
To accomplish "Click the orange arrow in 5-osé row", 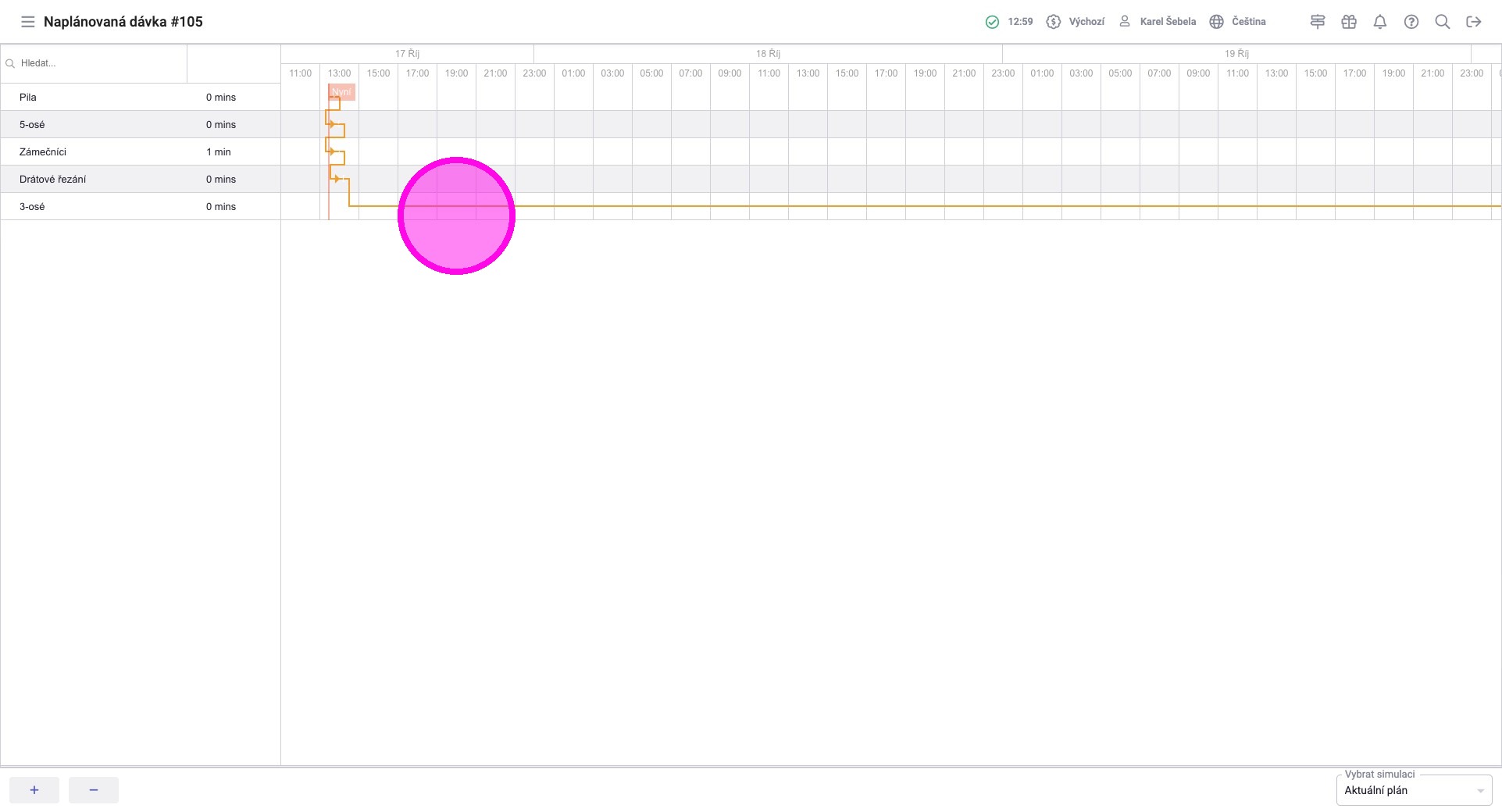I will (x=332, y=124).
